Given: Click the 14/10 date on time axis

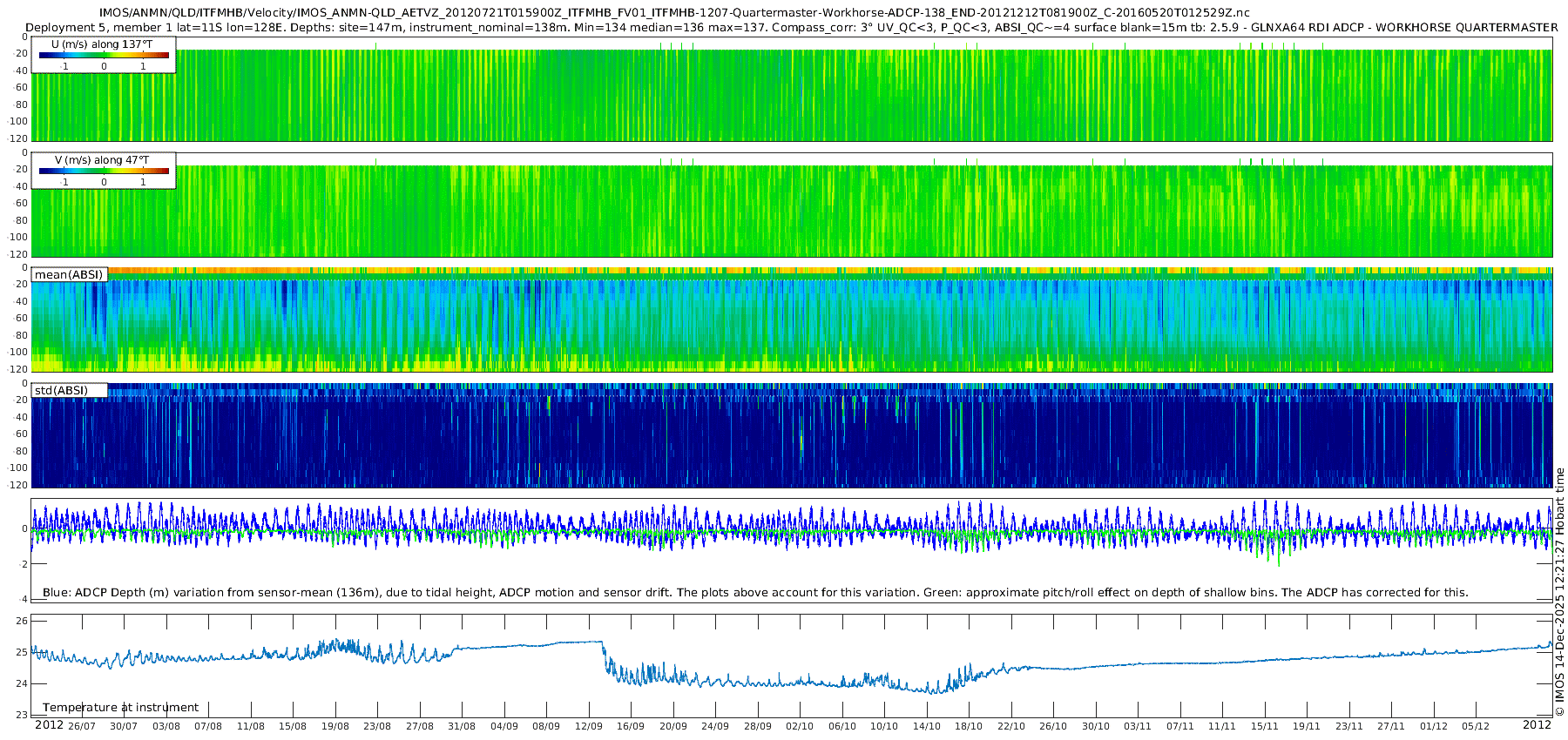Looking at the screenshot, I should pyautogui.click(x=926, y=726).
